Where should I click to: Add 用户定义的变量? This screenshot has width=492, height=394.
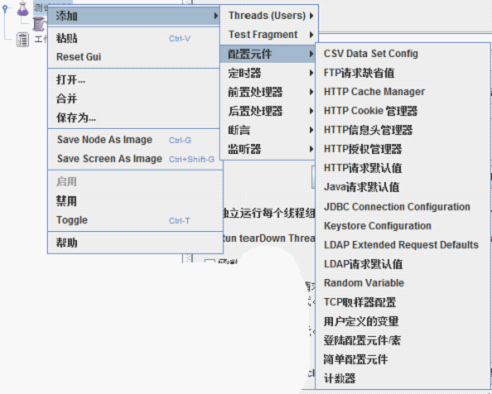coord(403,321)
